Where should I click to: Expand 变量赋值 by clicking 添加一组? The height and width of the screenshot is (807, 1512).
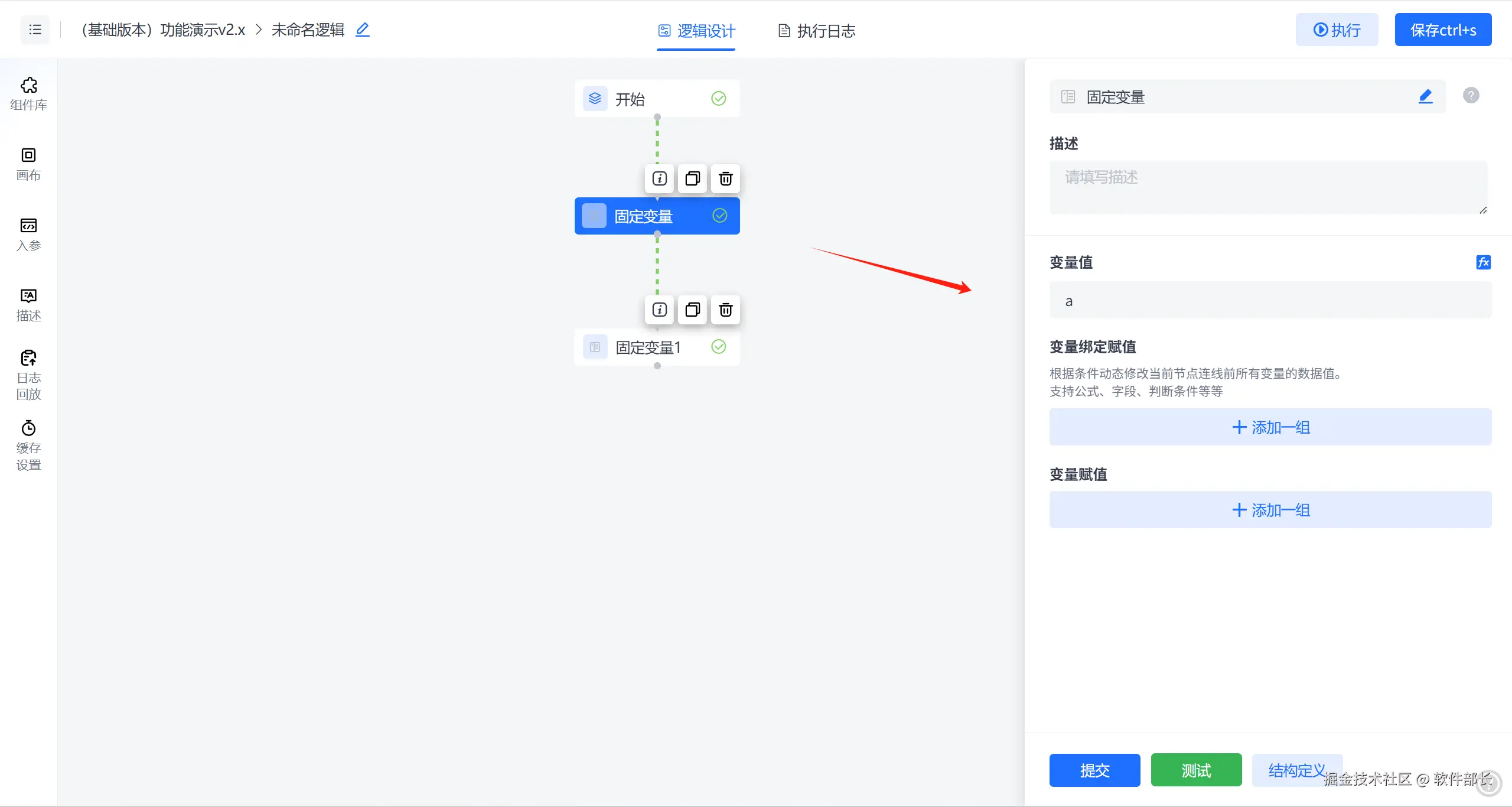pyautogui.click(x=1270, y=510)
